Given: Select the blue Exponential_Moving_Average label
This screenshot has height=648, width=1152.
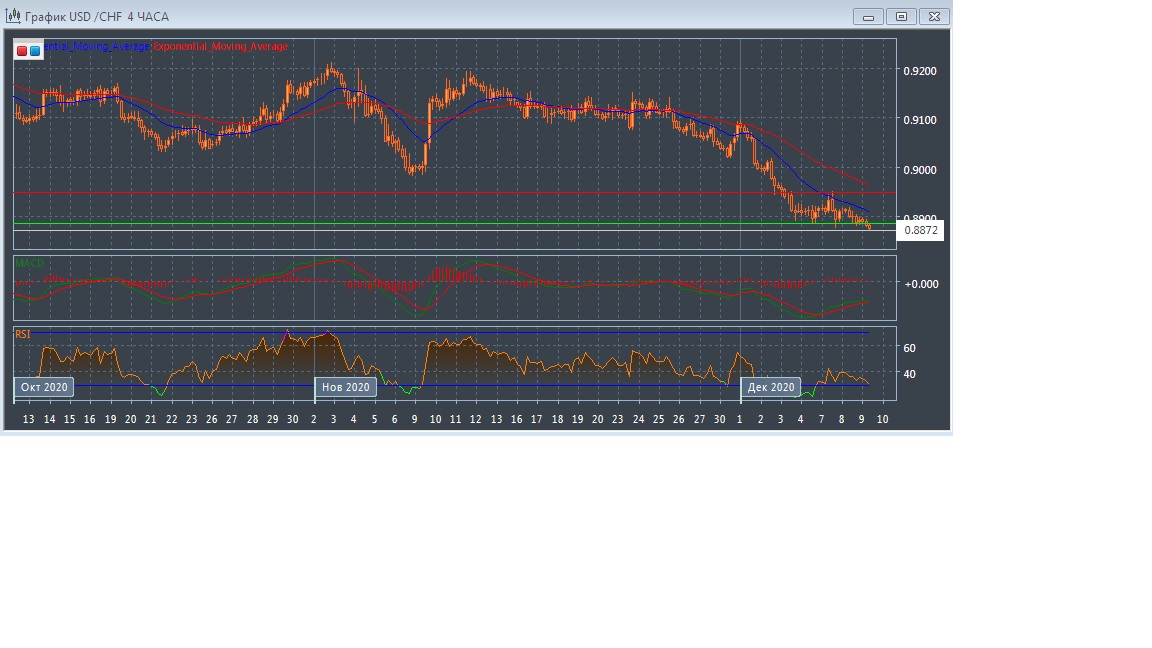Looking at the screenshot, I should [x=98, y=47].
